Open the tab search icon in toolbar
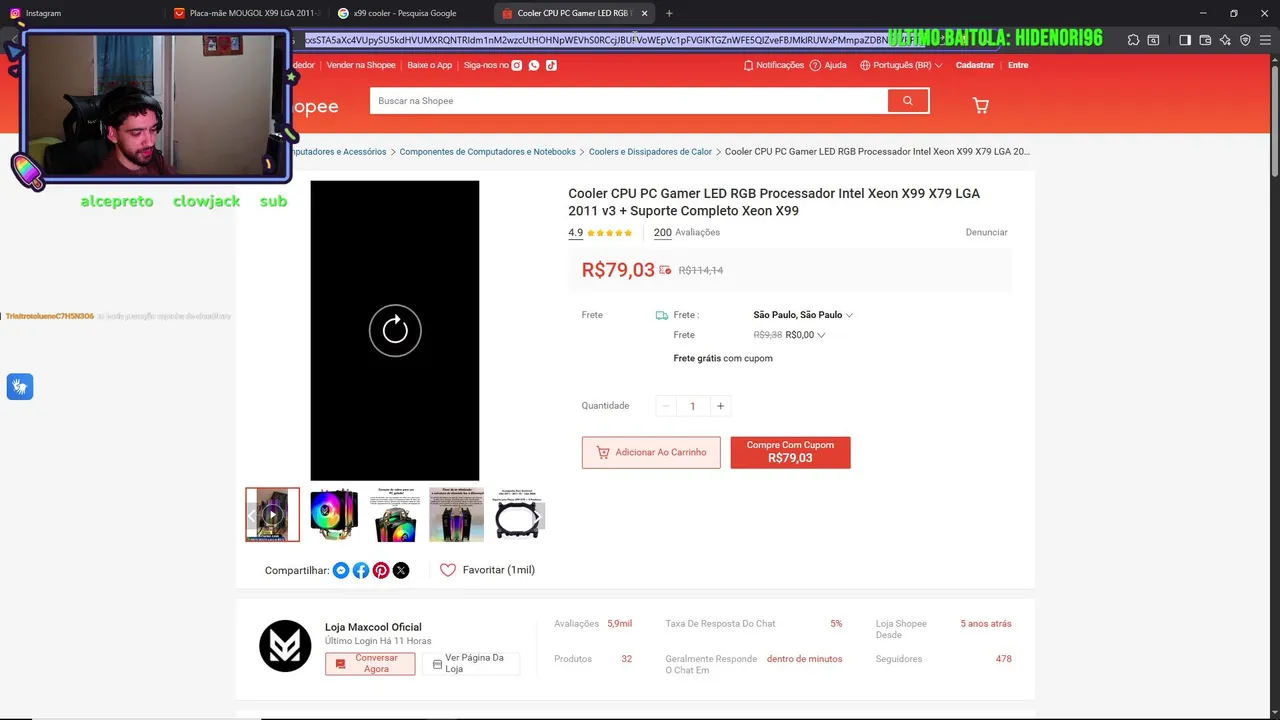Screen dimensions: 1280x720 coord(1153,40)
